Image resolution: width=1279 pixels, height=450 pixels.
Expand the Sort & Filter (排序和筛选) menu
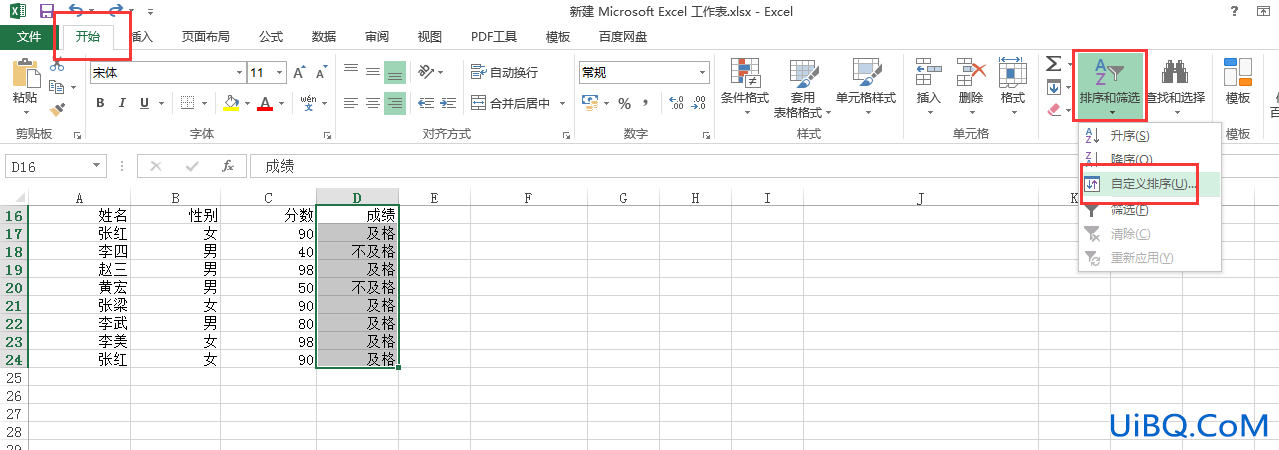[1110, 86]
